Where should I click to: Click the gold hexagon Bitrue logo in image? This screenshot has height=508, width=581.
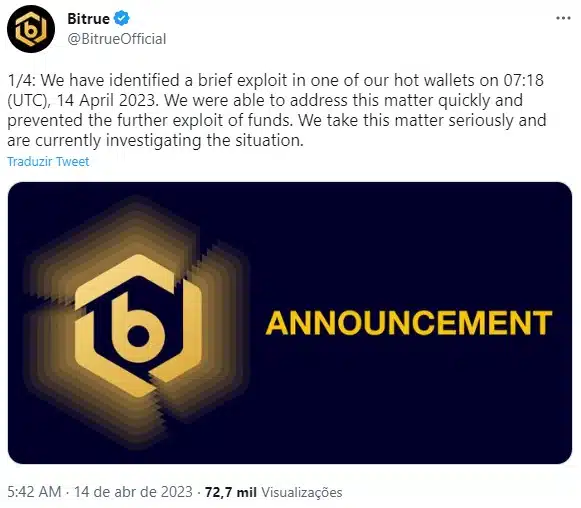(138, 326)
